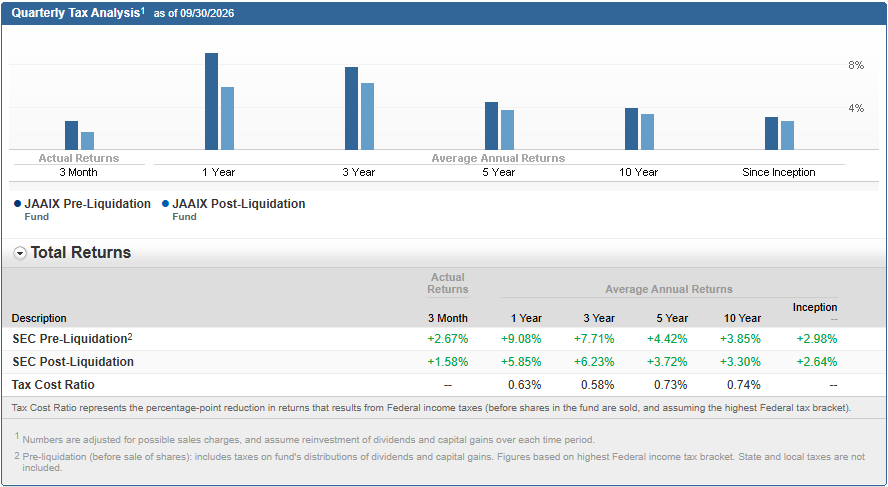Click the Tax Cost Ratio row label
Viewport: 888px width, 487px height.
[53, 385]
